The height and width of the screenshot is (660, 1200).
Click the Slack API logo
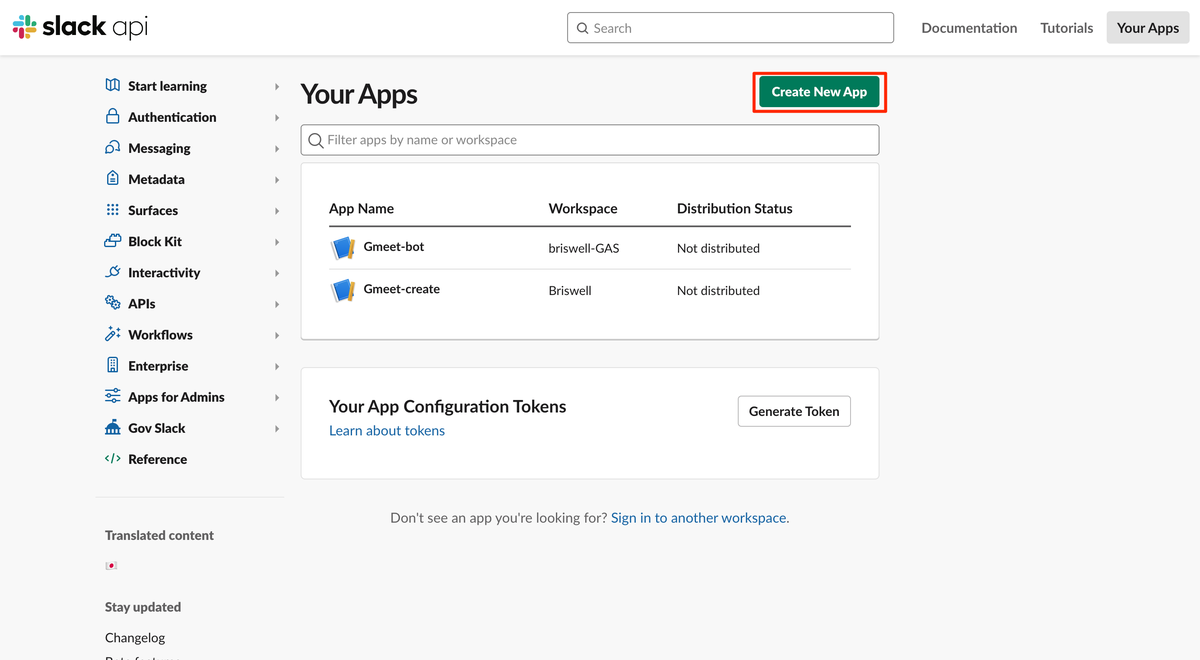click(x=80, y=27)
